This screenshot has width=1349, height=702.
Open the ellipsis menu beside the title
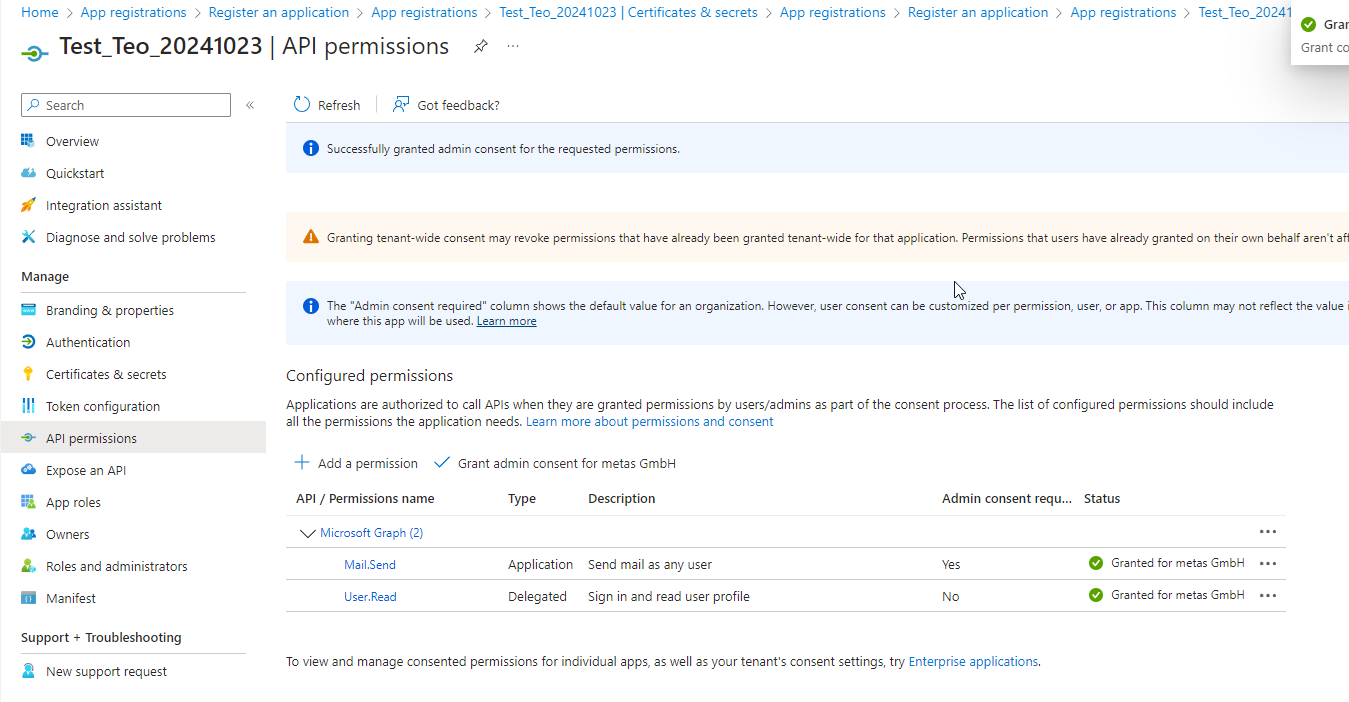(x=513, y=46)
